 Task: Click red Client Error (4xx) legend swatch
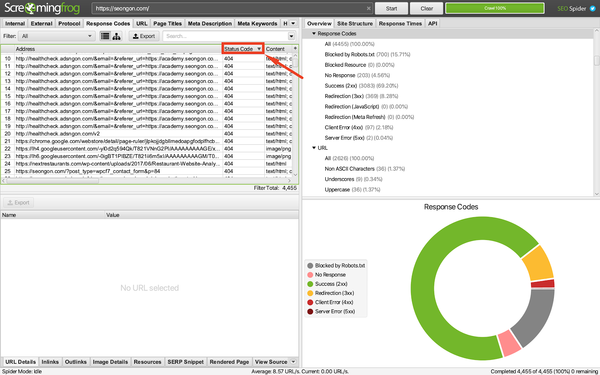click(x=310, y=302)
